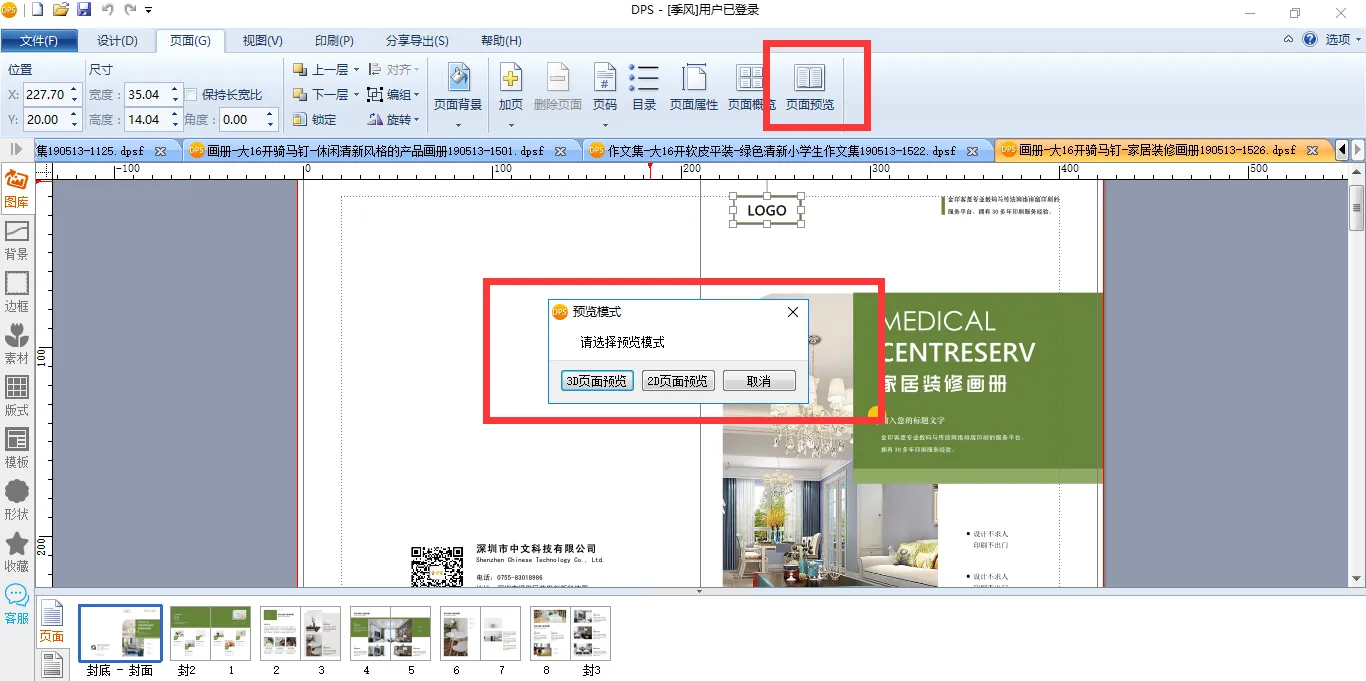Open the 帮助(H) ribbon tab
The image size is (1366, 681).
pyautogui.click(x=501, y=41)
